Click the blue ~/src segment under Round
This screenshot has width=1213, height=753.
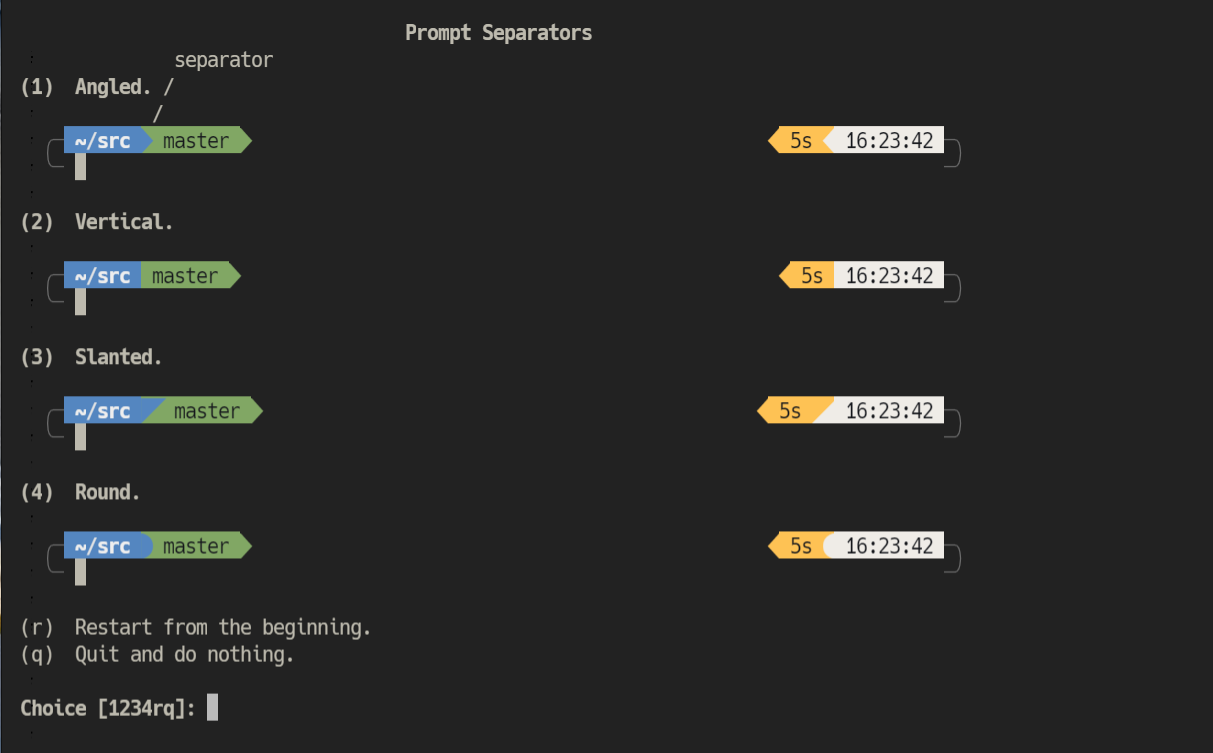(x=106, y=545)
